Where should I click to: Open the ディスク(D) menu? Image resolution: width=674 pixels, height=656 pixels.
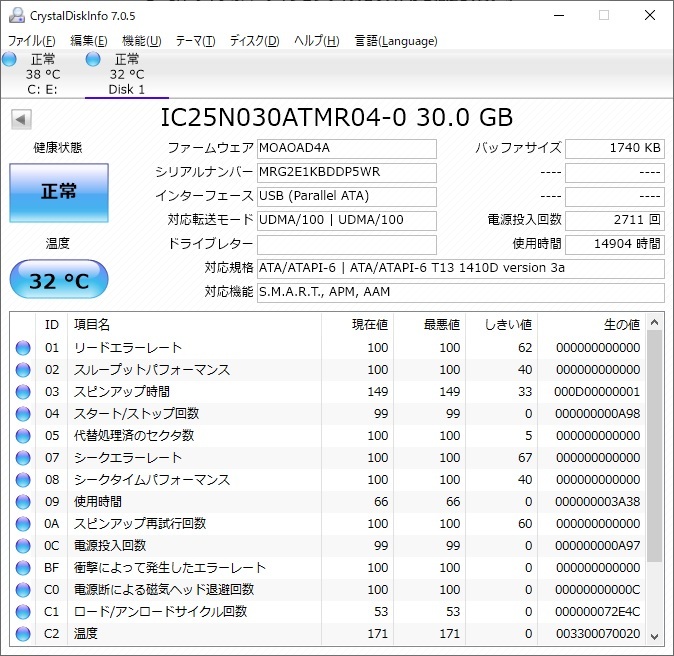tap(254, 41)
